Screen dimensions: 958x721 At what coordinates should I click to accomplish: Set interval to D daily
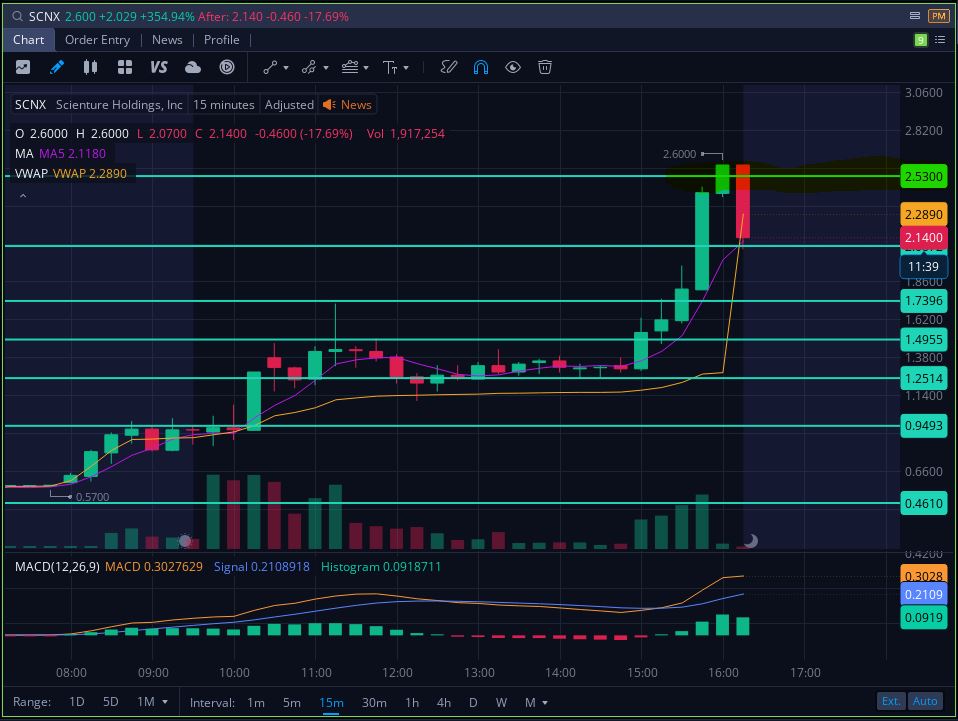[473, 703]
